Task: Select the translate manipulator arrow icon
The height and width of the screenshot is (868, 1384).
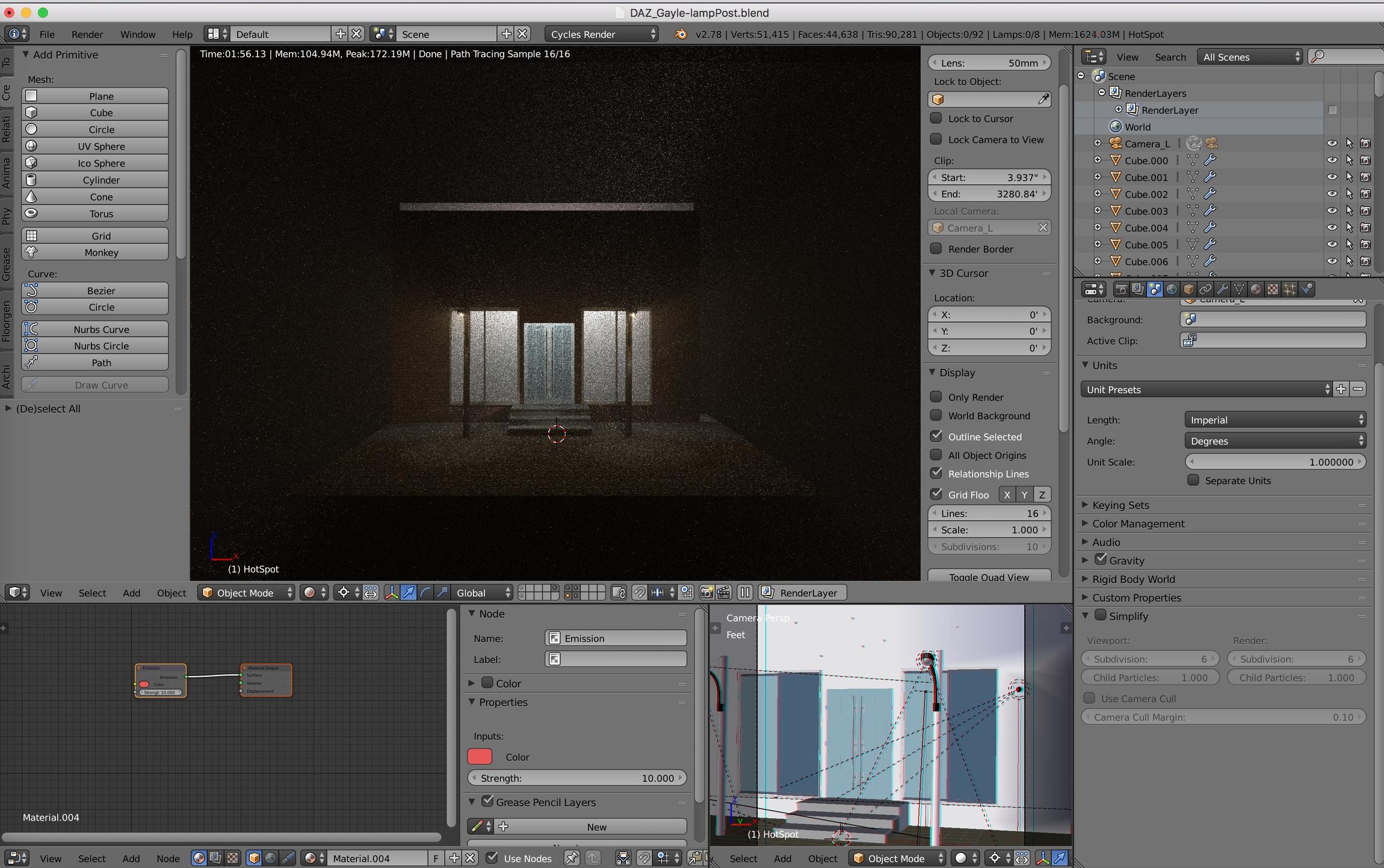Action: [x=409, y=593]
